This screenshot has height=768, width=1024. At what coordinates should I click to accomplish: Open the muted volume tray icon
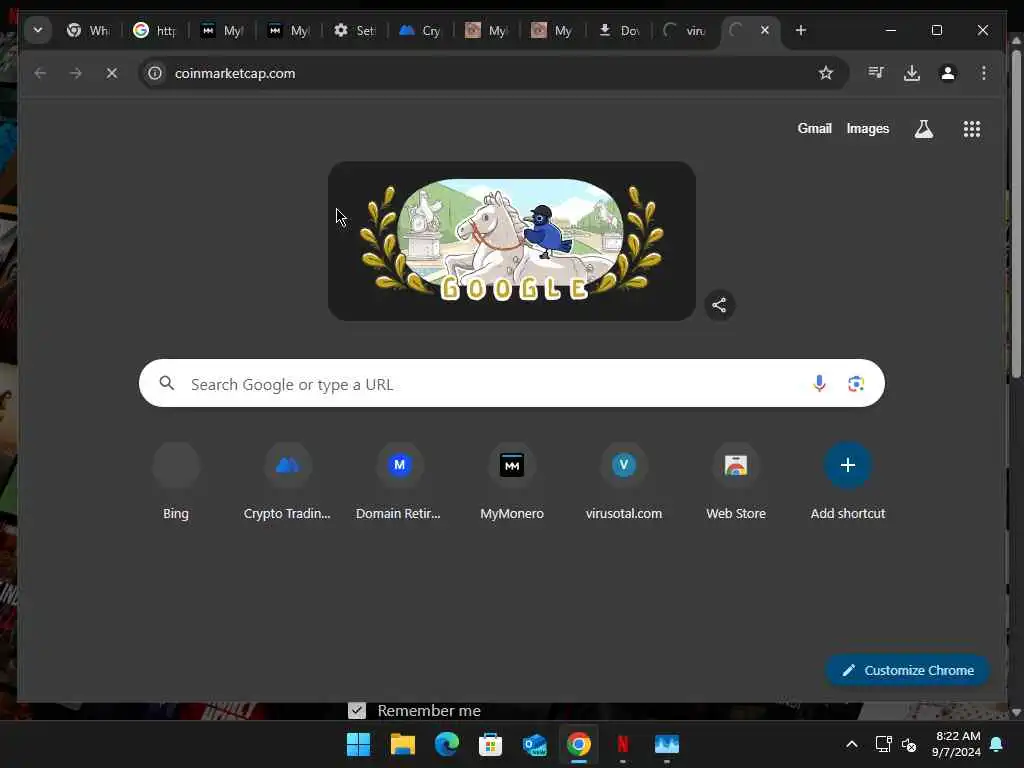coord(908,744)
